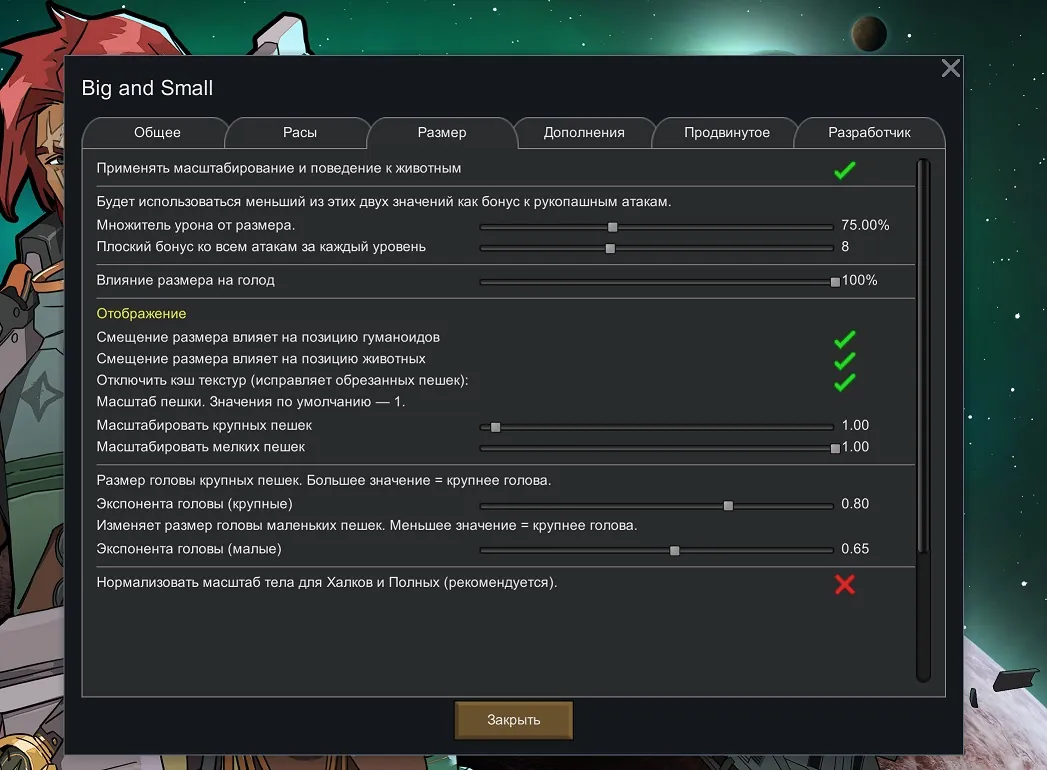Screen dimensions: 1047x770
Task: Click the Закрыть button
Action: 514,720
